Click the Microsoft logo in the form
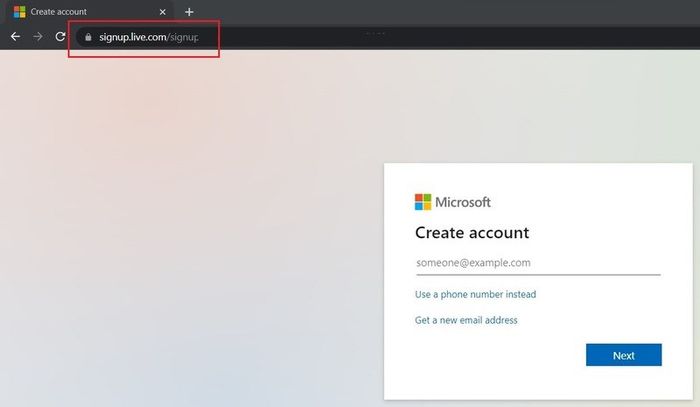The width and height of the screenshot is (700, 407). (453, 202)
